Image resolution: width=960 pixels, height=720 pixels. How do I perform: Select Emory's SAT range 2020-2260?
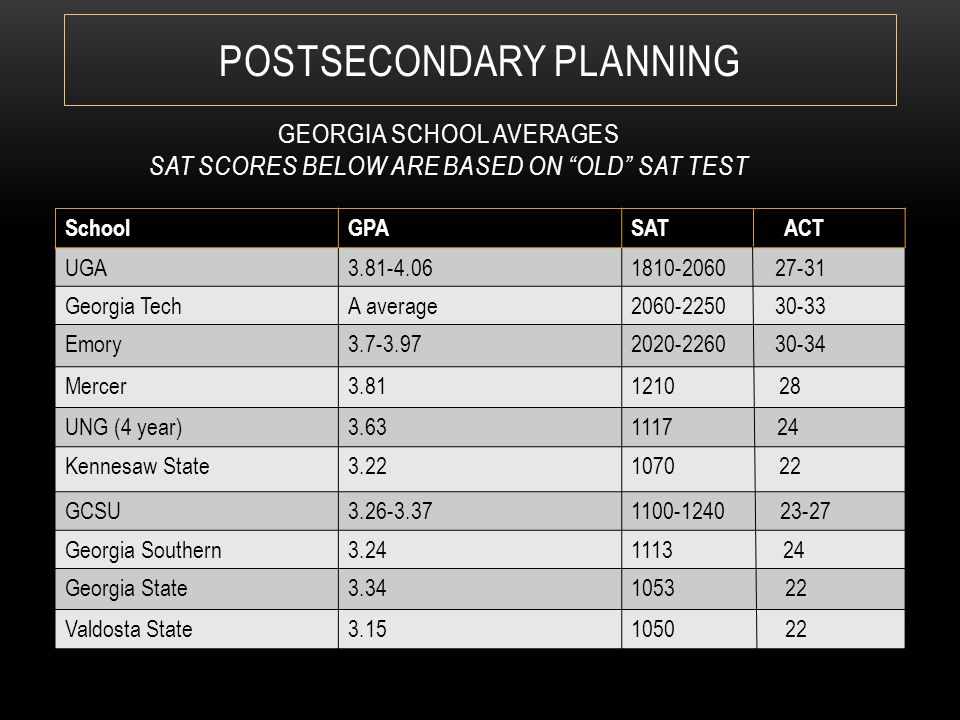(x=688, y=345)
